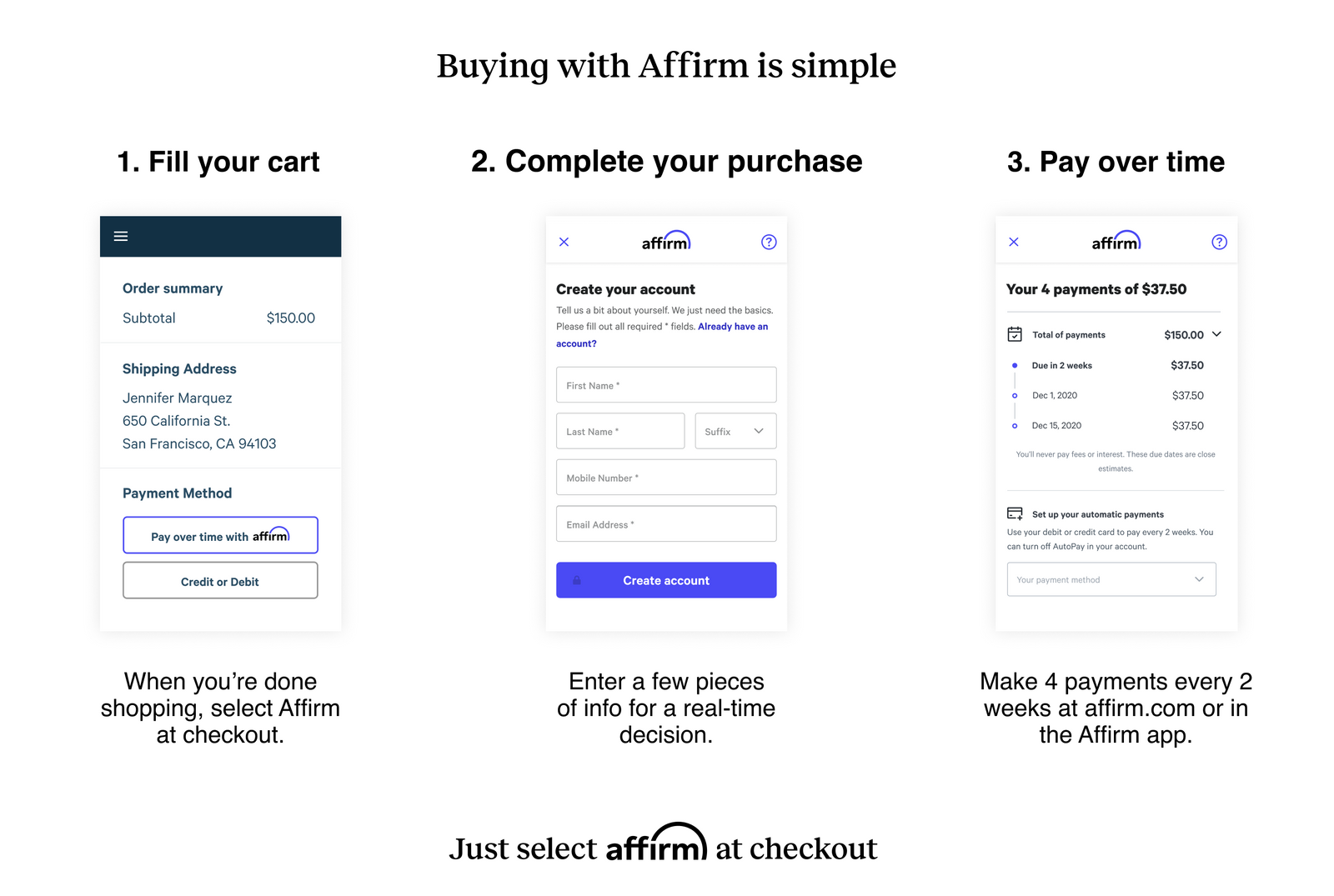Screen dimensions: 1334x896
Task: Click into the Last Name field
Action: (x=620, y=431)
